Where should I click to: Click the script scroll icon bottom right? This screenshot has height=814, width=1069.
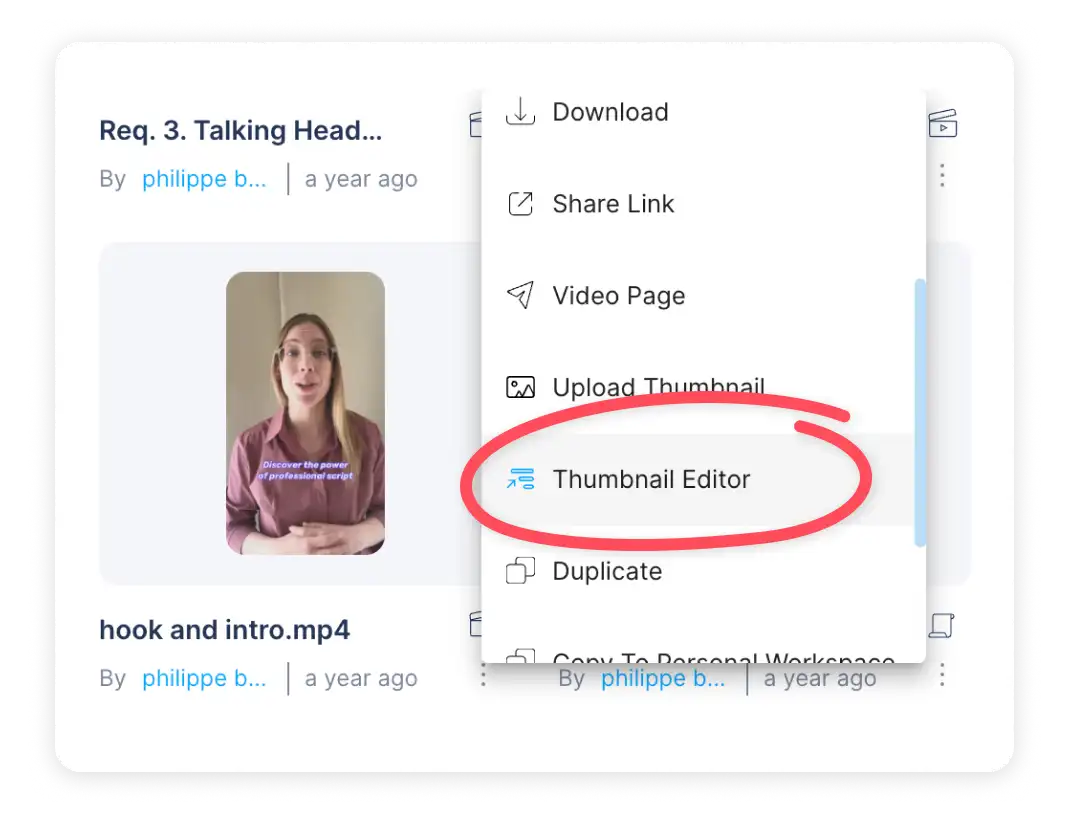point(942,625)
